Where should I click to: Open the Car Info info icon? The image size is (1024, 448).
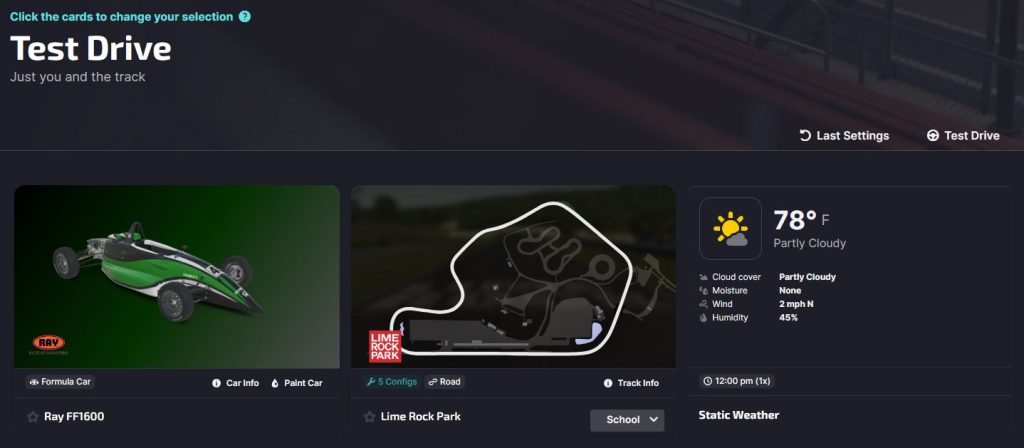click(x=216, y=383)
